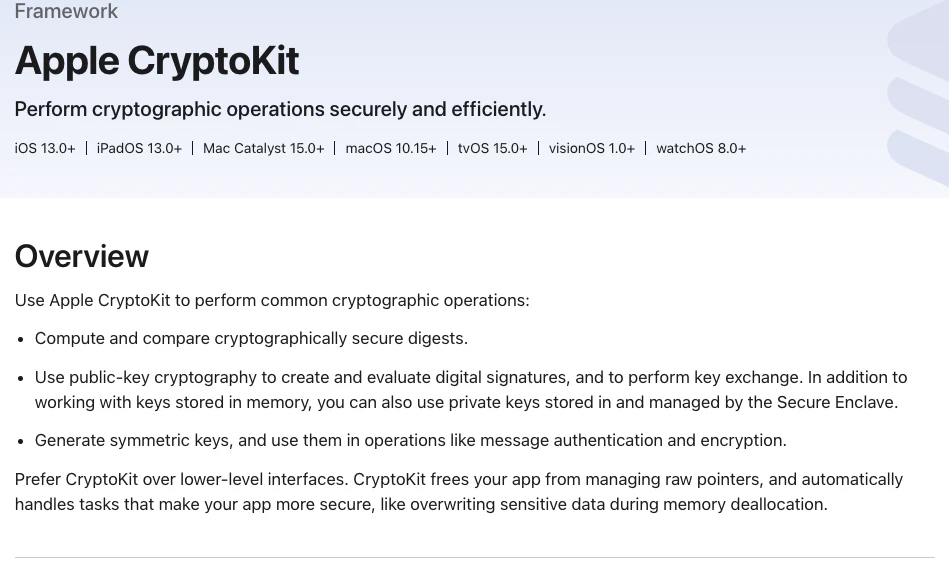The image size is (949, 579).
Task: Click the bullet about public-key cryptography
Action: [471, 390]
